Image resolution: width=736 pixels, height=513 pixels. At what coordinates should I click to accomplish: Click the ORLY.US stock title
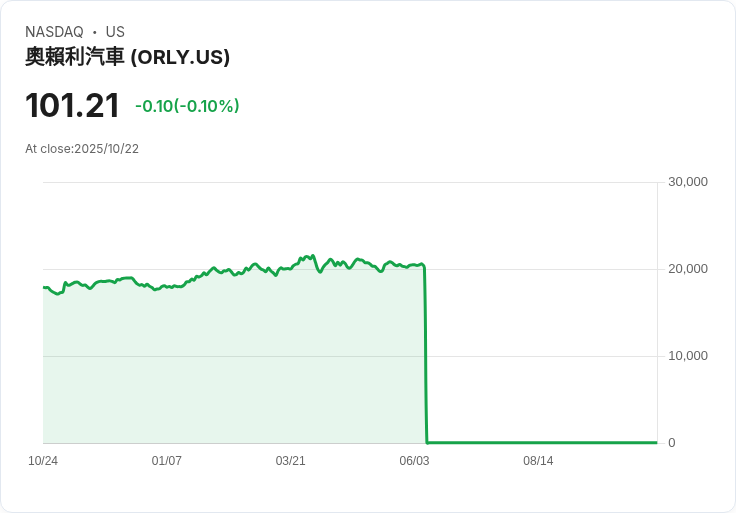point(127,57)
